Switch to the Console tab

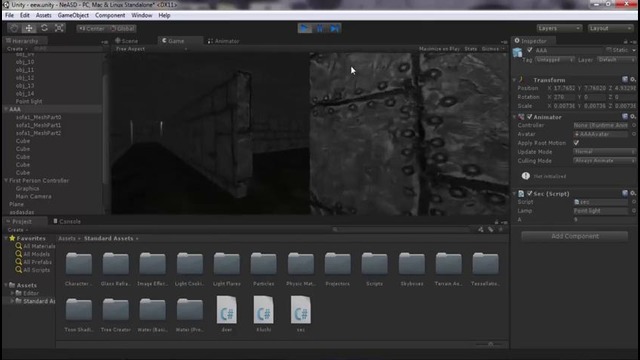[67, 221]
